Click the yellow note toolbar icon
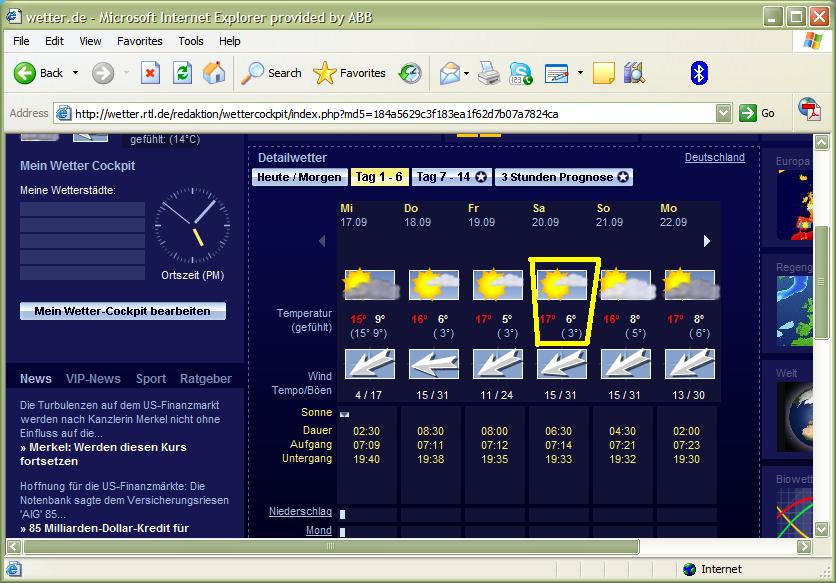 point(604,73)
